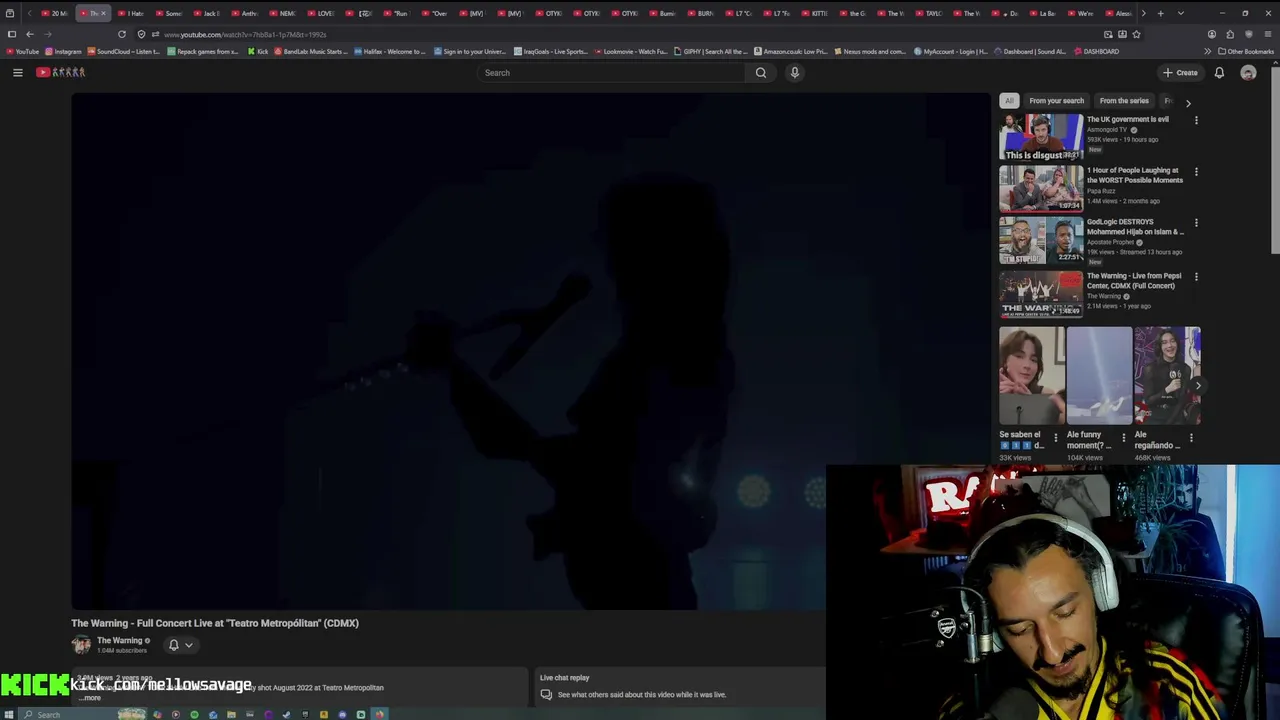
Task: Open the DASHBOARD bookmark
Action: click(x=1097, y=51)
